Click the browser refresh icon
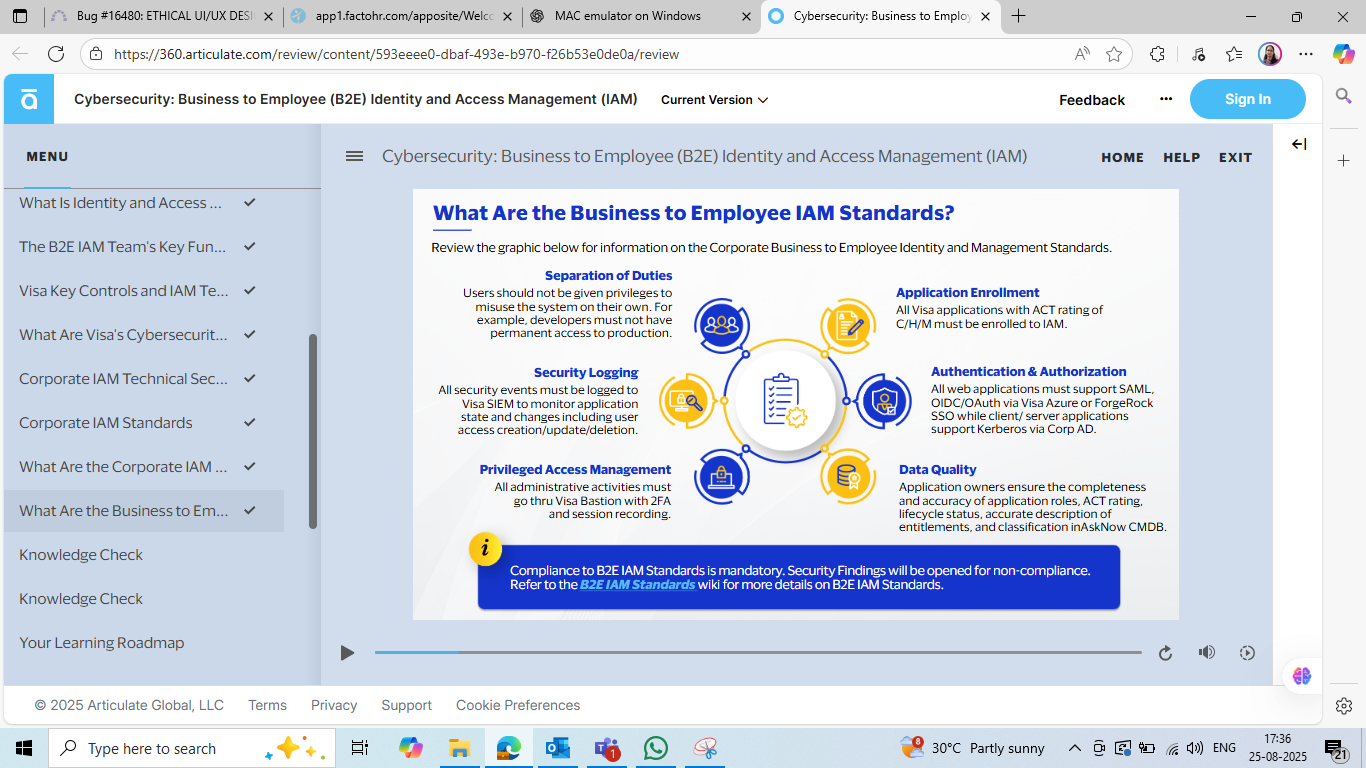1366x768 pixels. coord(56,54)
